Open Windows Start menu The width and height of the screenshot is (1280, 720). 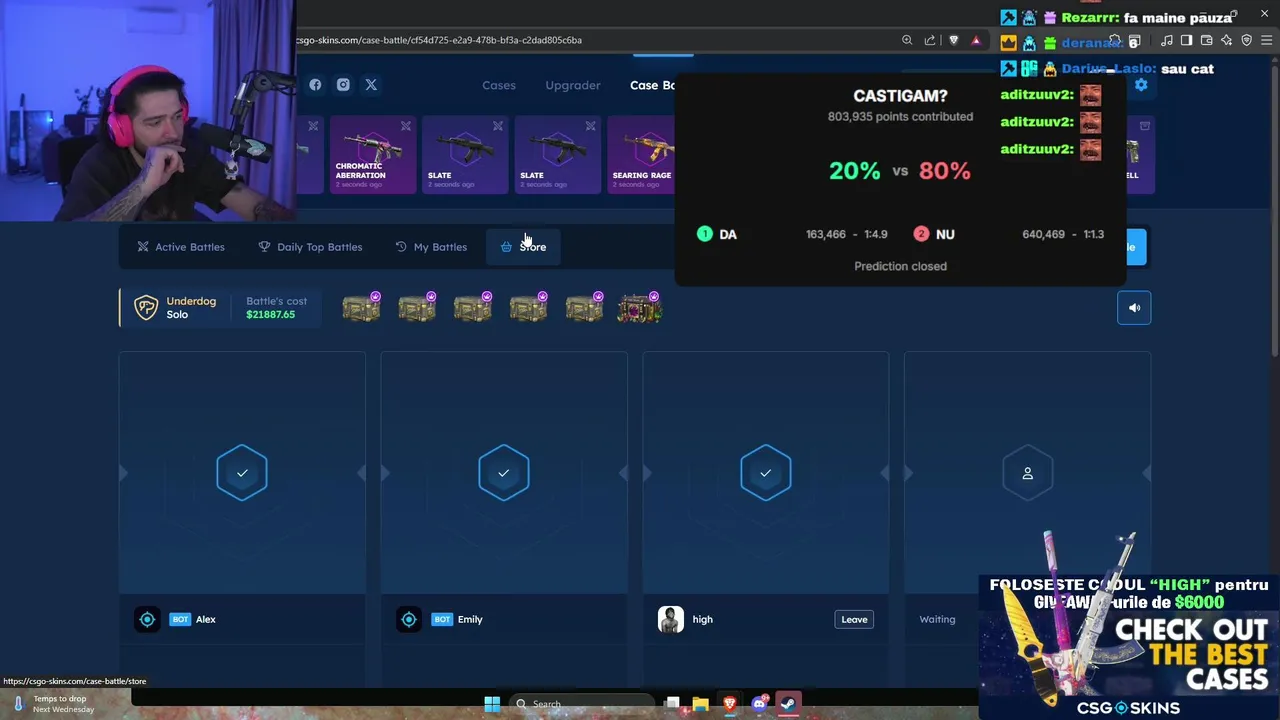click(492, 704)
